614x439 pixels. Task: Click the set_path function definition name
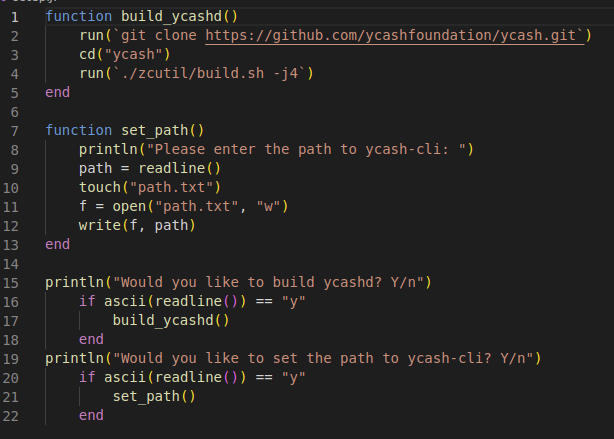(155, 130)
